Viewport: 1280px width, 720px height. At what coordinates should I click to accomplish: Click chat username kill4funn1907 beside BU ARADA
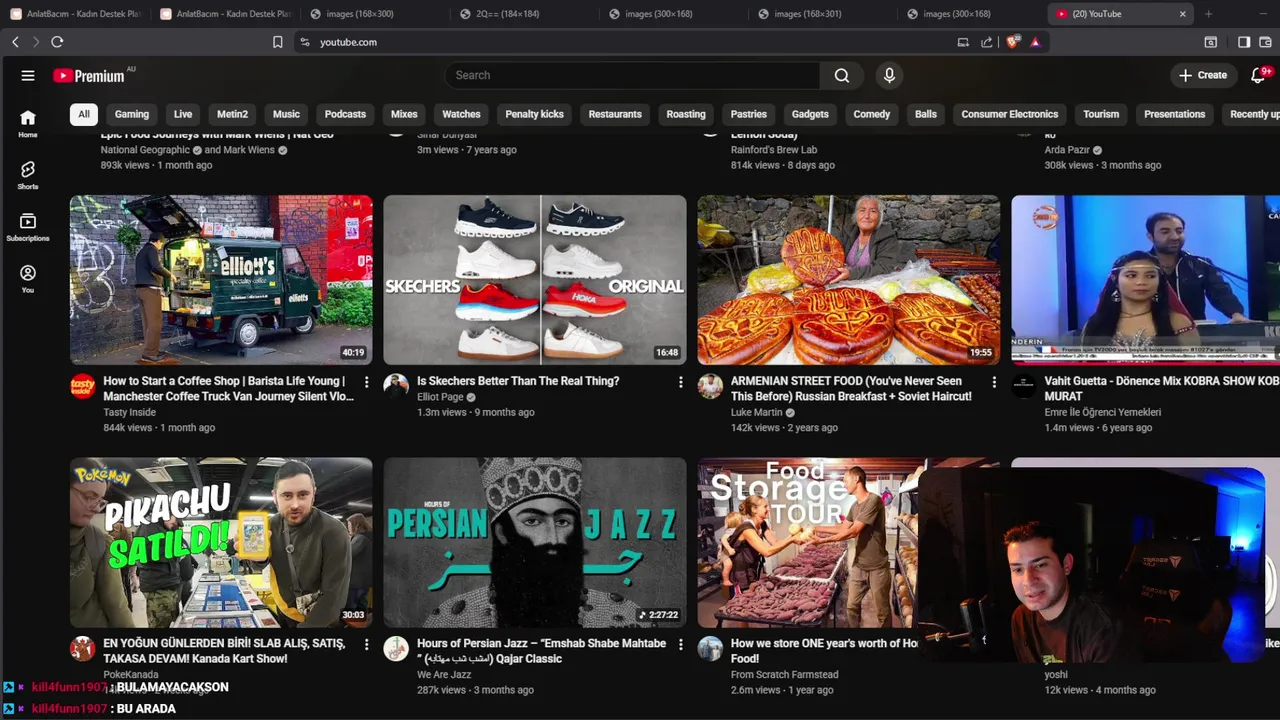(69, 708)
